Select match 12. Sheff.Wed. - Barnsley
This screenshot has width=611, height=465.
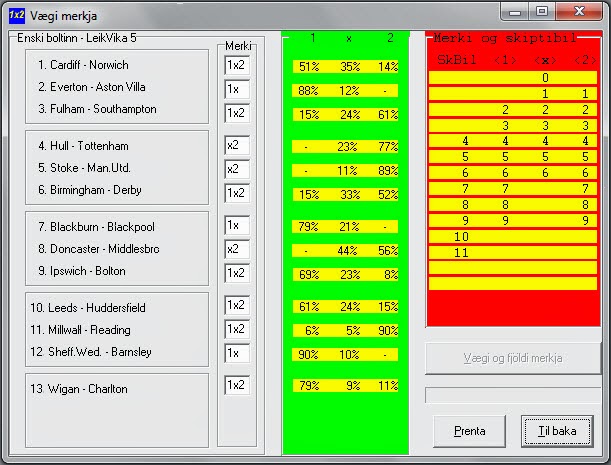[x=91, y=352]
